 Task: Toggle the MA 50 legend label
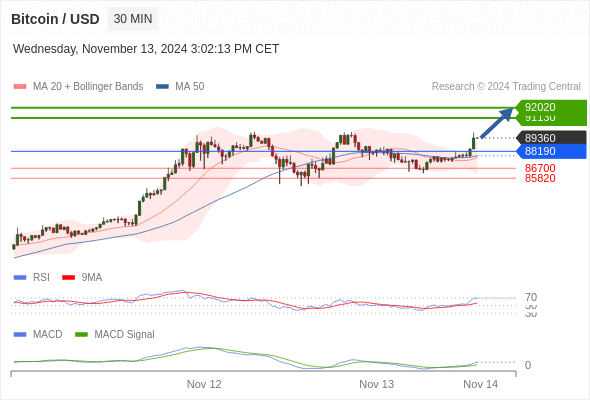[x=190, y=87]
